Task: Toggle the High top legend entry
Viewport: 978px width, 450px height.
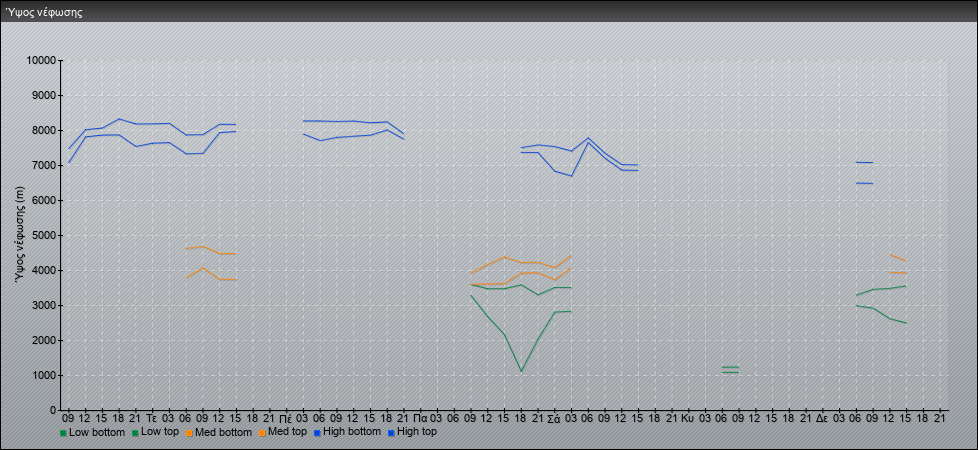Action: (412, 432)
